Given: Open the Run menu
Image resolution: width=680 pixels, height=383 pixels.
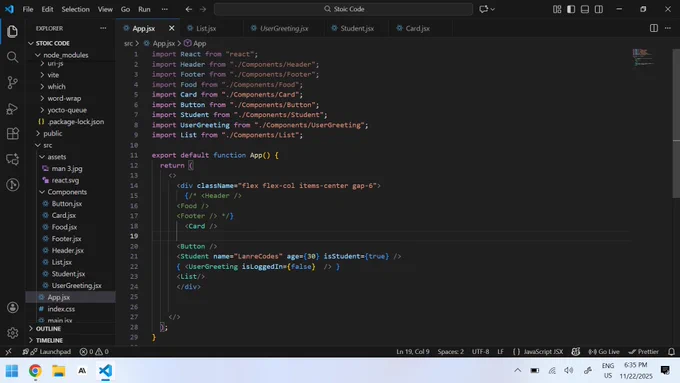Looking at the screenshot, I should click(x=144, y=9).
